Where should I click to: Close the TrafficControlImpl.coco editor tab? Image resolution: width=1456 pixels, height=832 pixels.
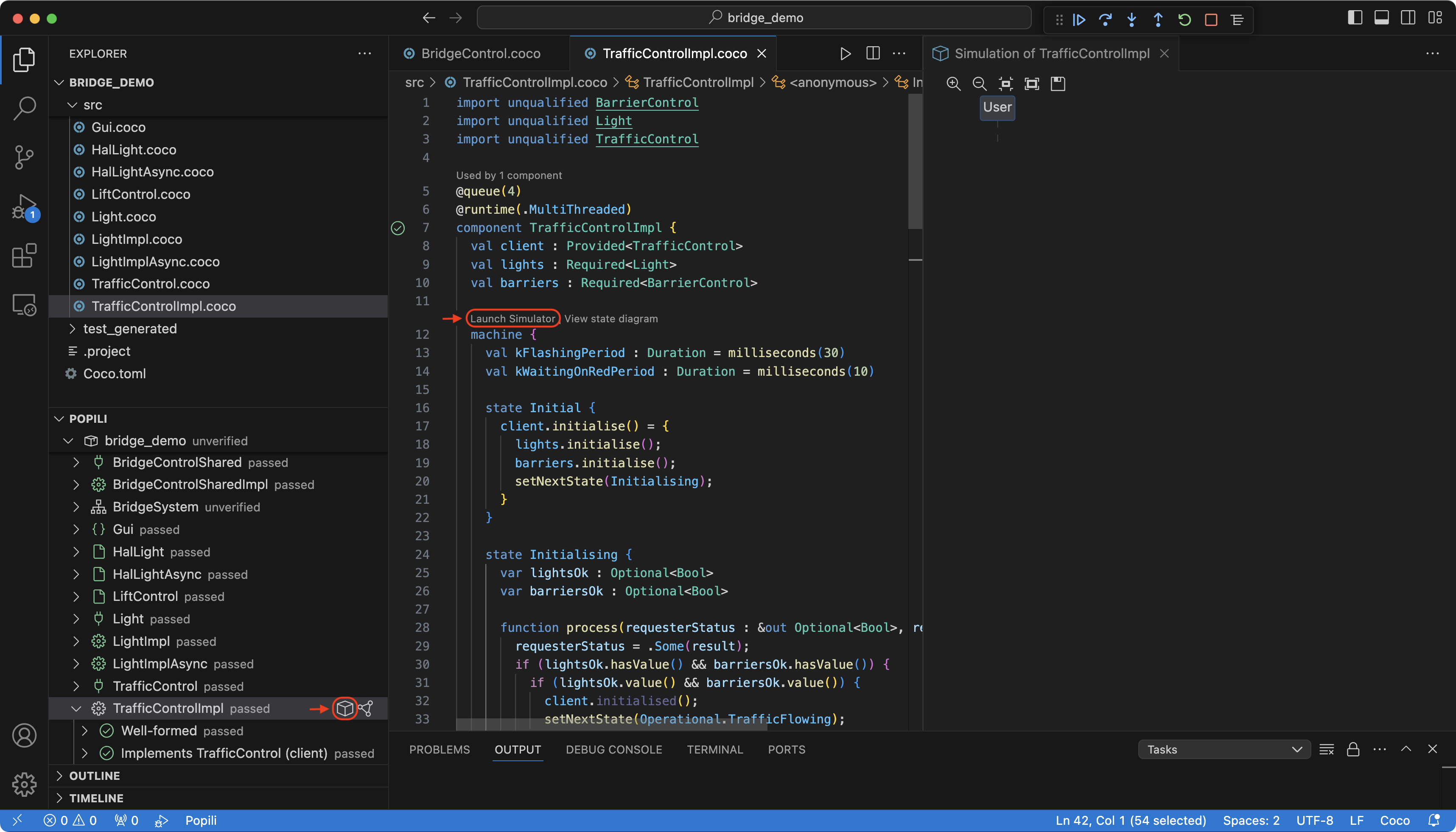pyautogui.click(x=762, y=54)
